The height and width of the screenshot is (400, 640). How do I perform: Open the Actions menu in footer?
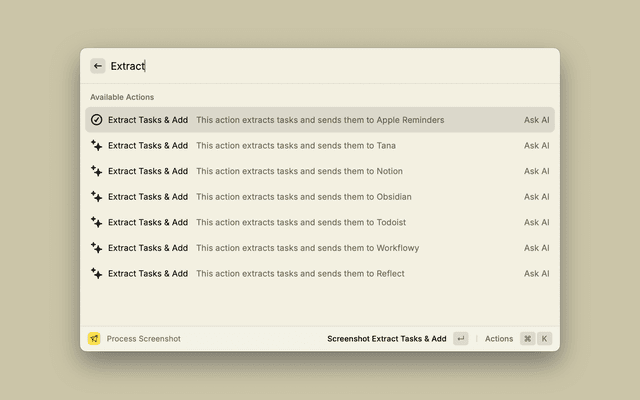point(499,339)
